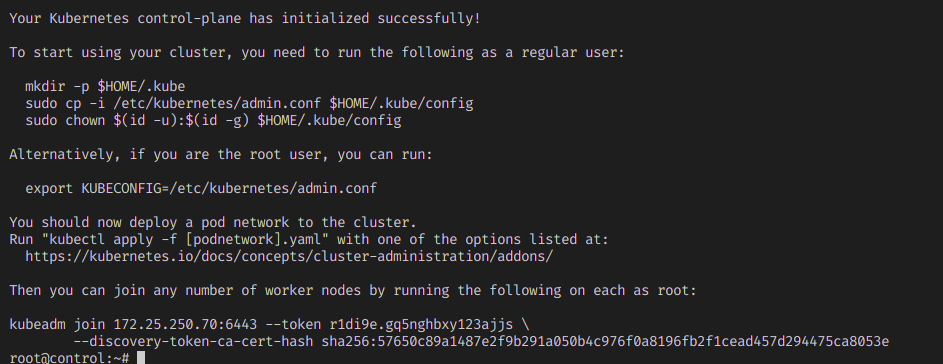Click the root@control:~# prompt text
The image size is (943, 364).
point(69,359)
